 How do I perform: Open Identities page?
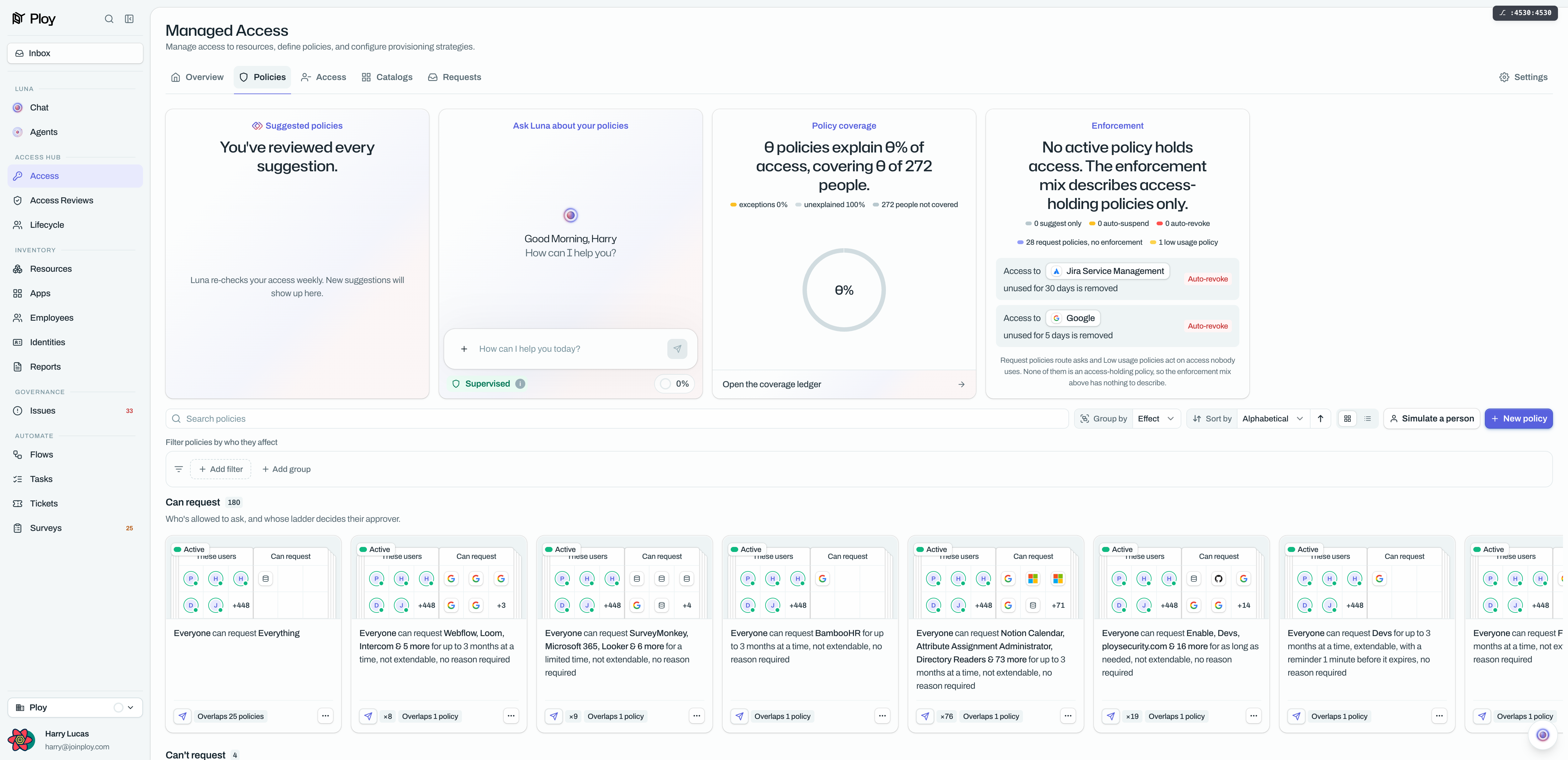coord(75,342)
